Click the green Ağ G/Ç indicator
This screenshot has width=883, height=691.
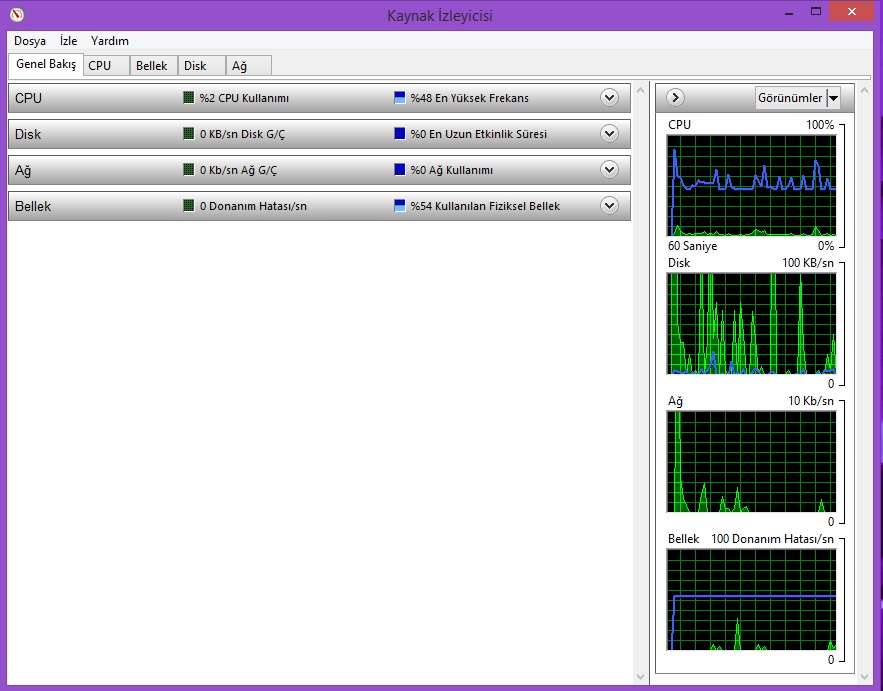click(x=189, y=170)
